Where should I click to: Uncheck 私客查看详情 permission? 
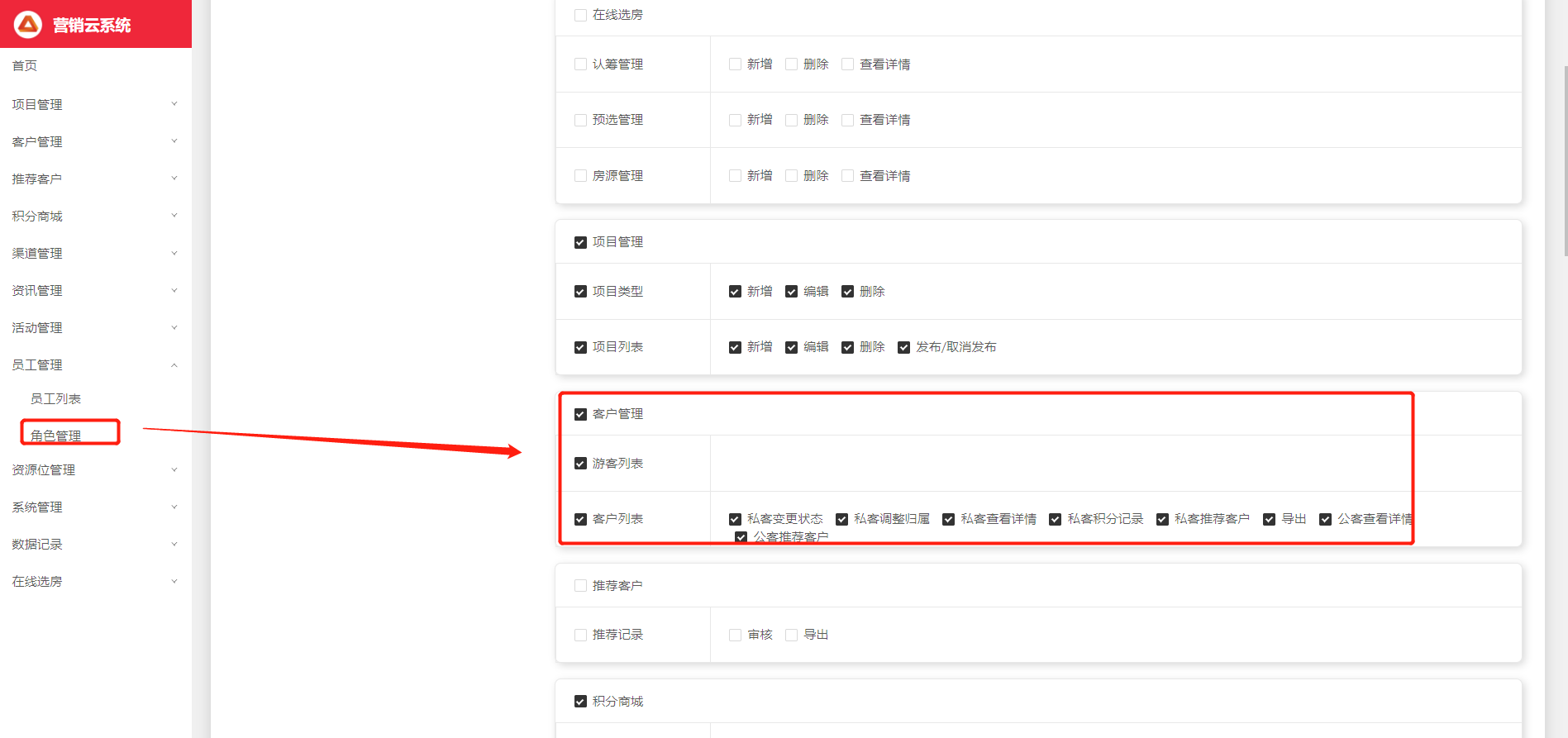(949, 519)
